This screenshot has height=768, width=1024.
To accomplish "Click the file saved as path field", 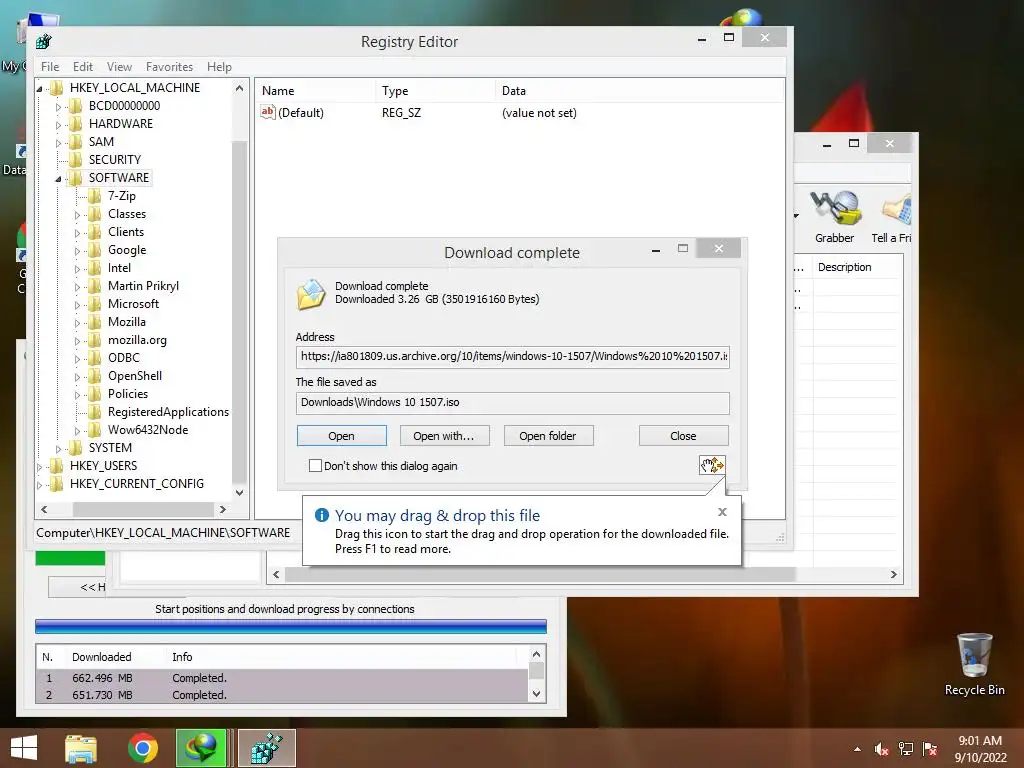I will pos(513,402).
